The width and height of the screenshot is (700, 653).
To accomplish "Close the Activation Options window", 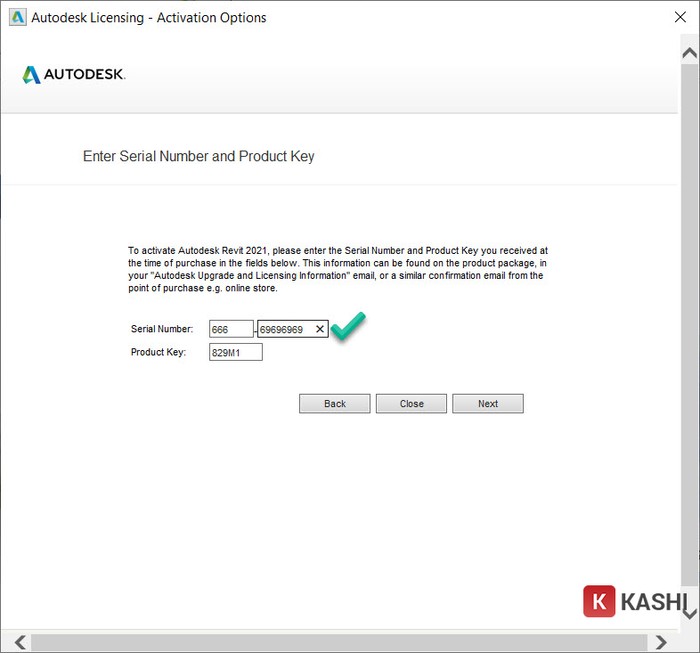I will click(682, 18).
